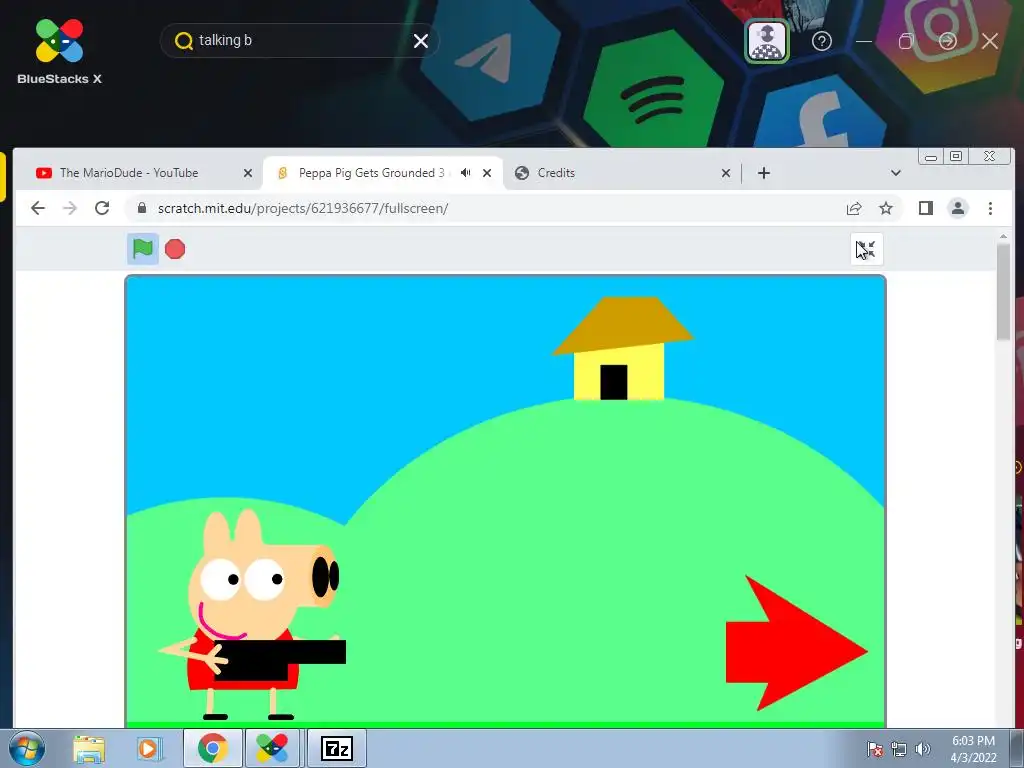
Task: Click the Chrome taskbar icon
Action: pyautogui.click(x=213, y=748)
